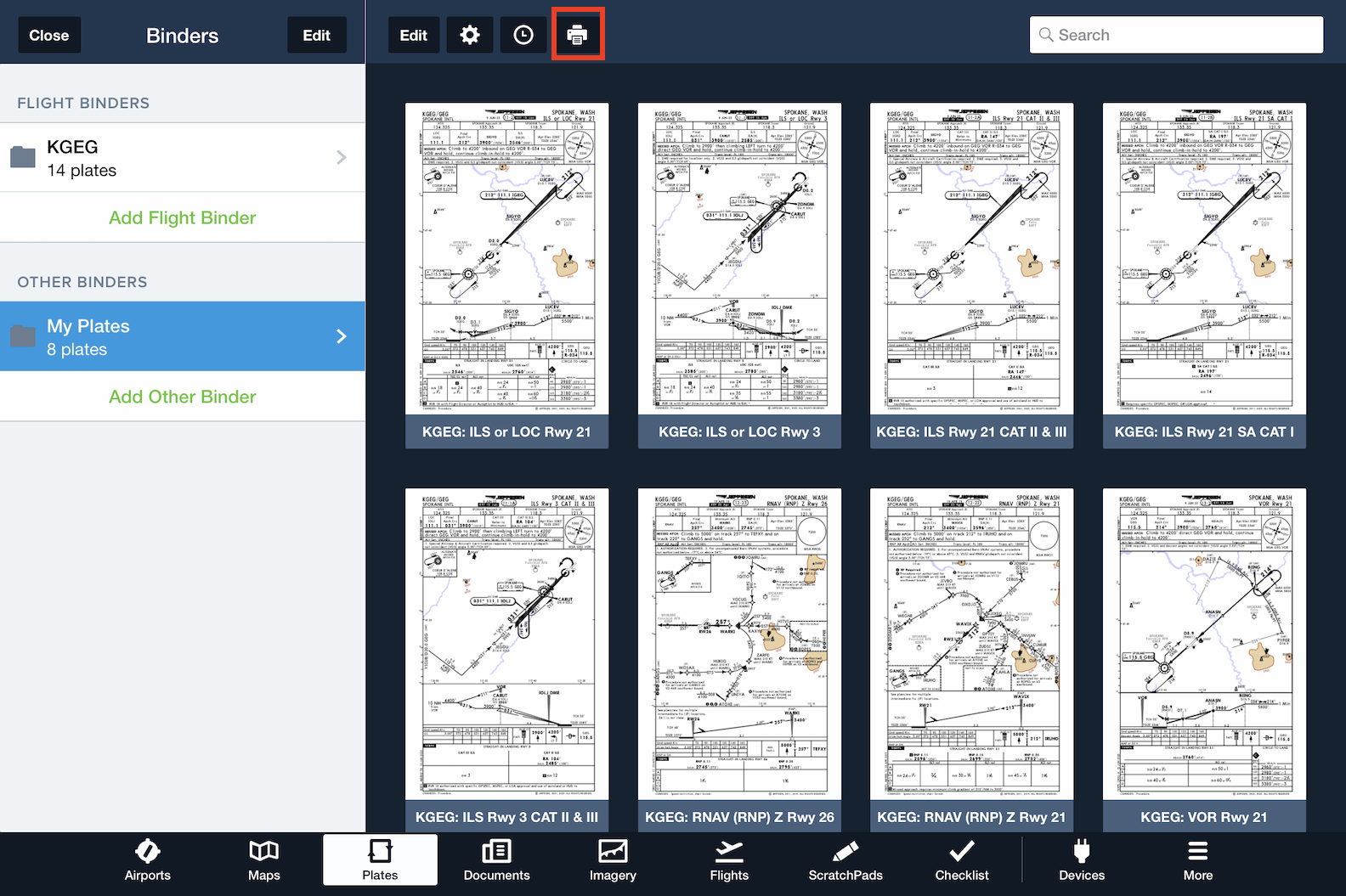
Task: Open the Checklist tab
Action: click(961, 860)
